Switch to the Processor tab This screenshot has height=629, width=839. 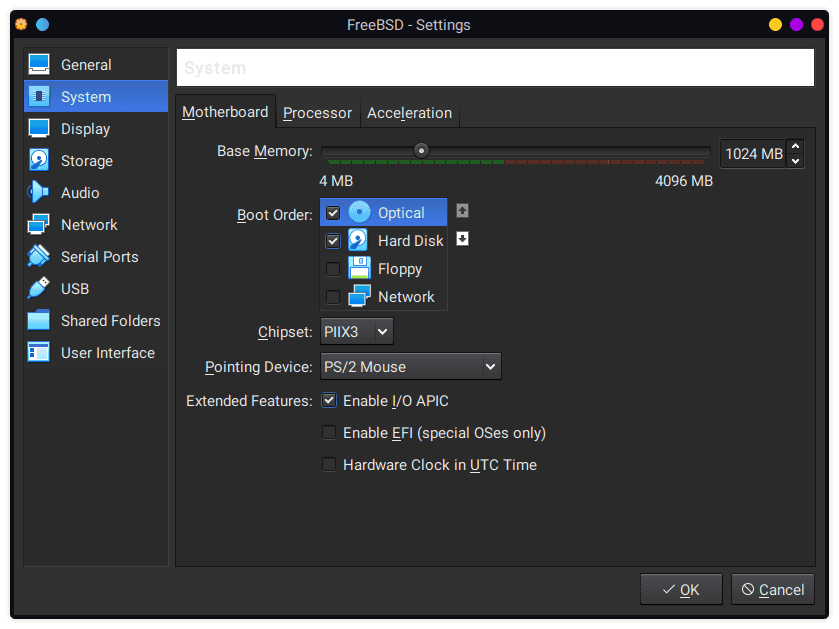(x=317, y=113)
